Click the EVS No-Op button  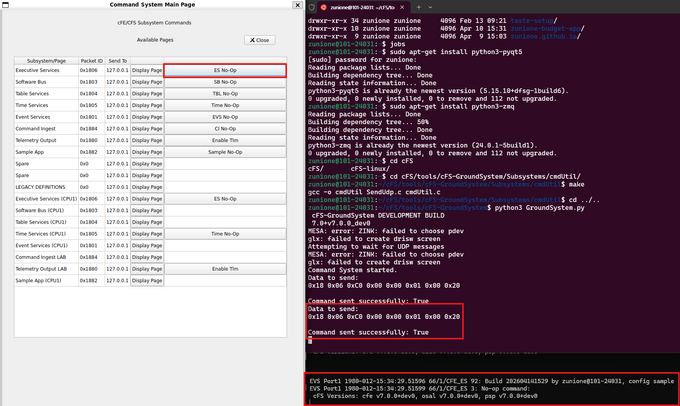(x=224, y=117)
